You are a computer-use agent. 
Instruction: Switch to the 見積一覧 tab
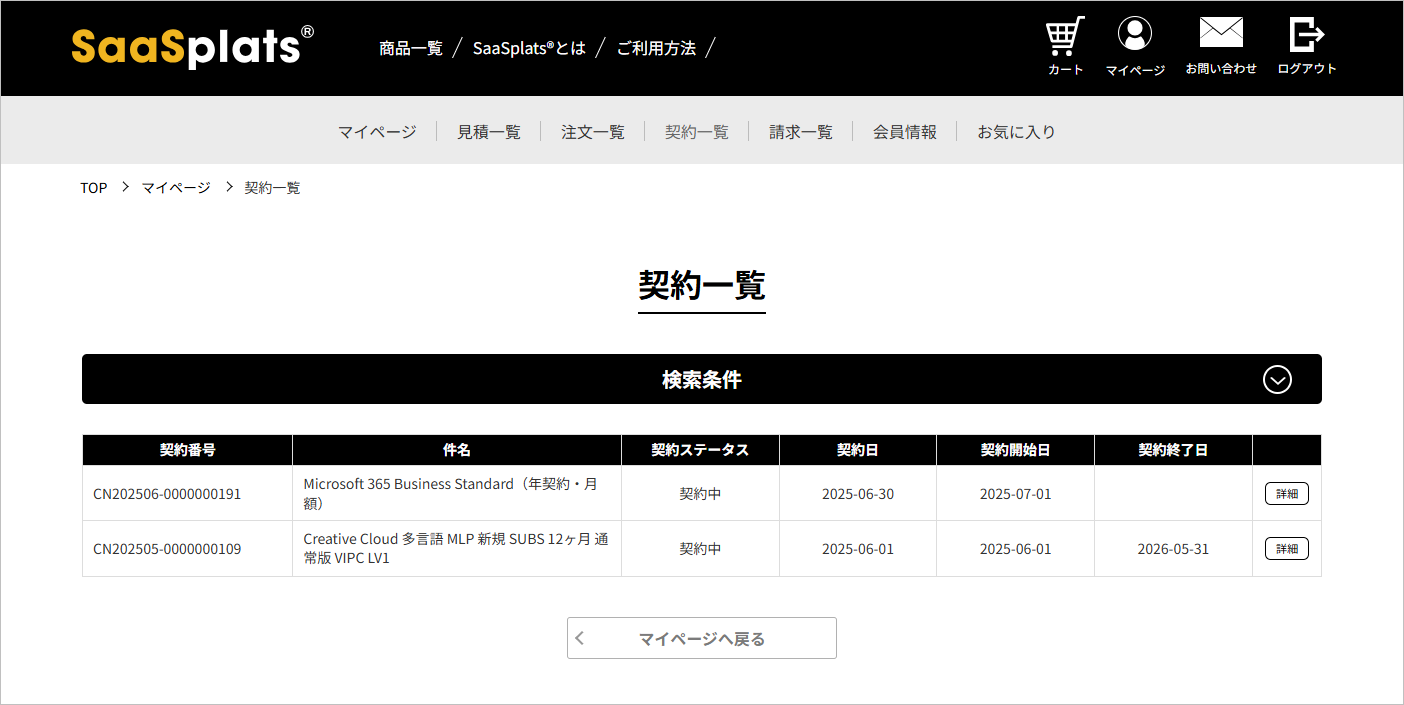click(x=489, y=132)
